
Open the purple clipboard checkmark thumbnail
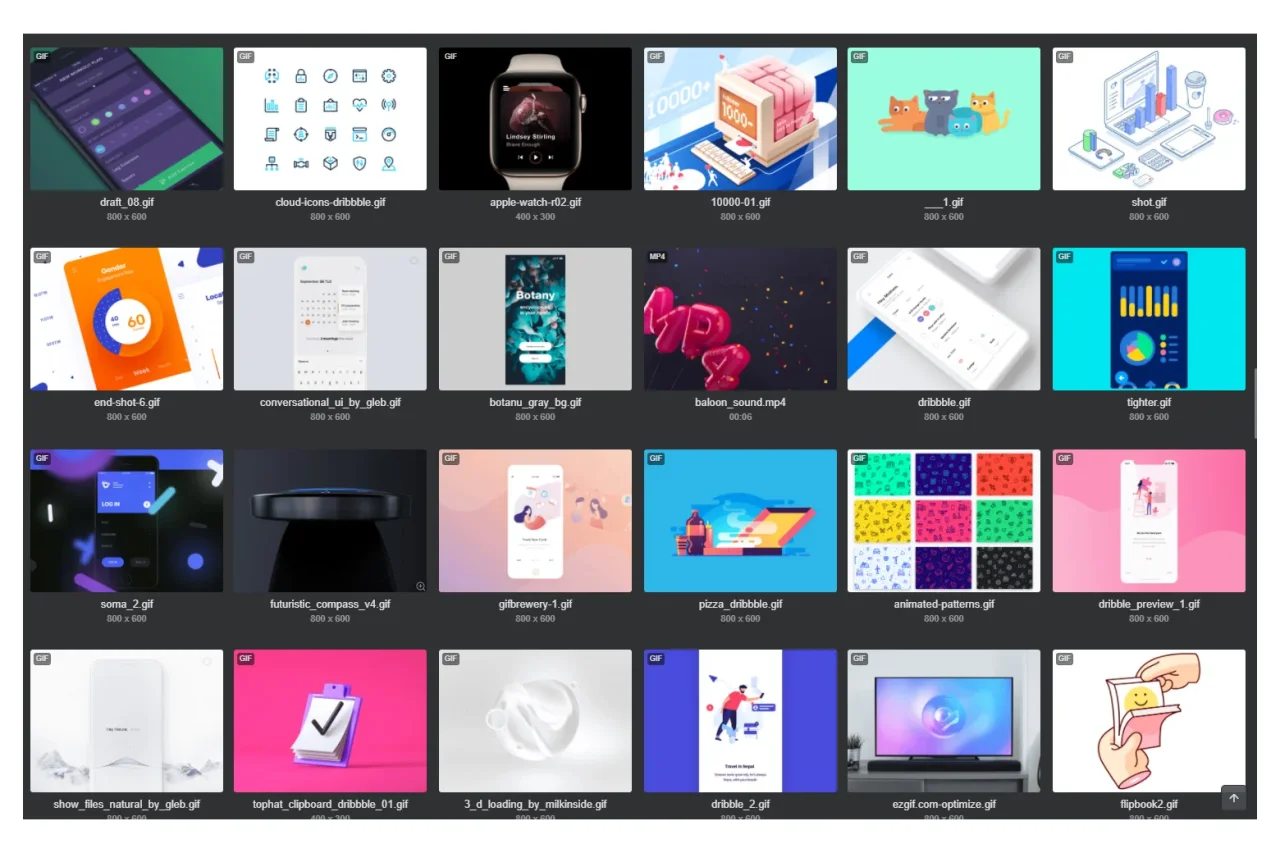pos(330,721)
